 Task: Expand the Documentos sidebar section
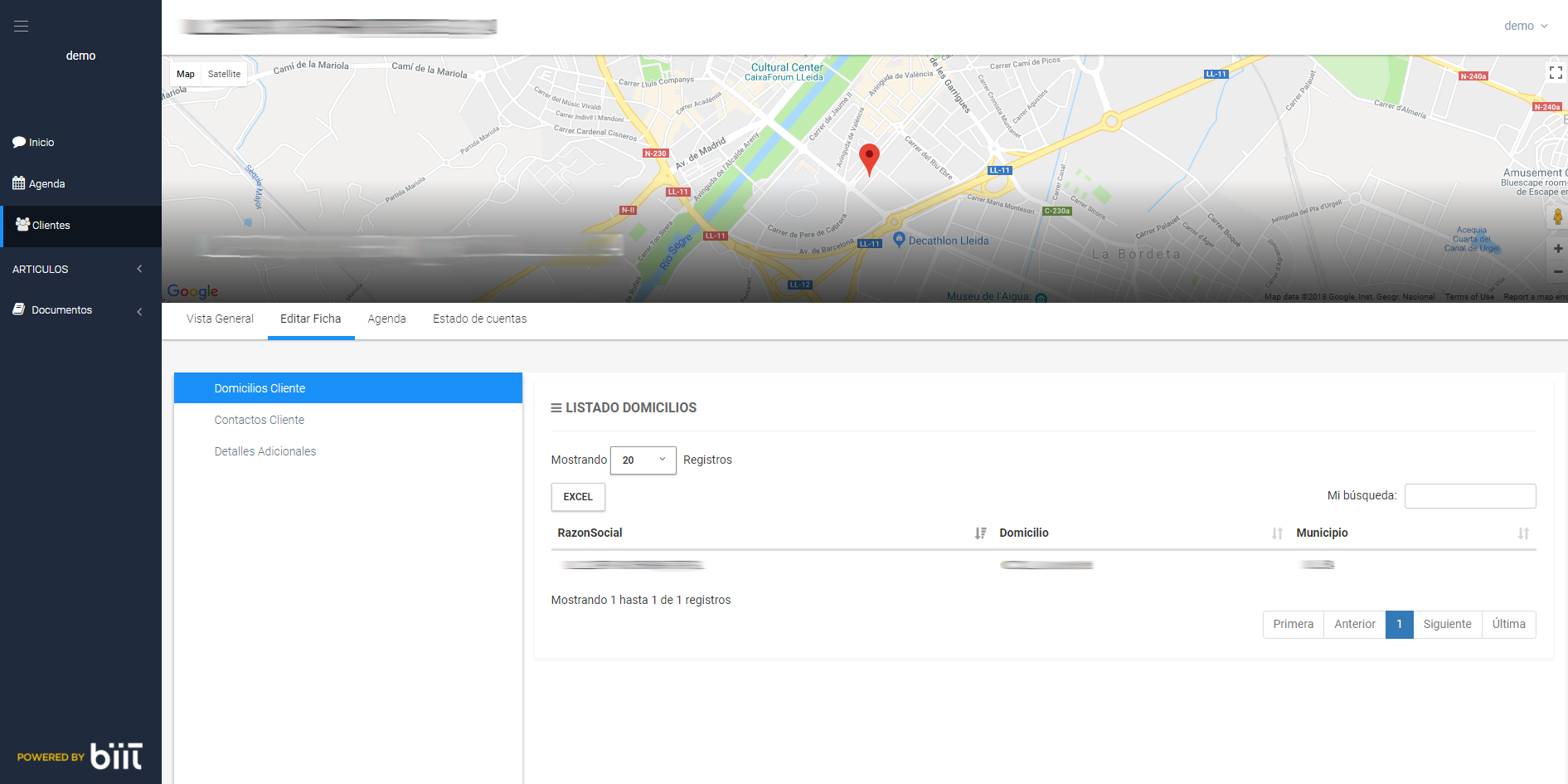[x=80, y=310]
